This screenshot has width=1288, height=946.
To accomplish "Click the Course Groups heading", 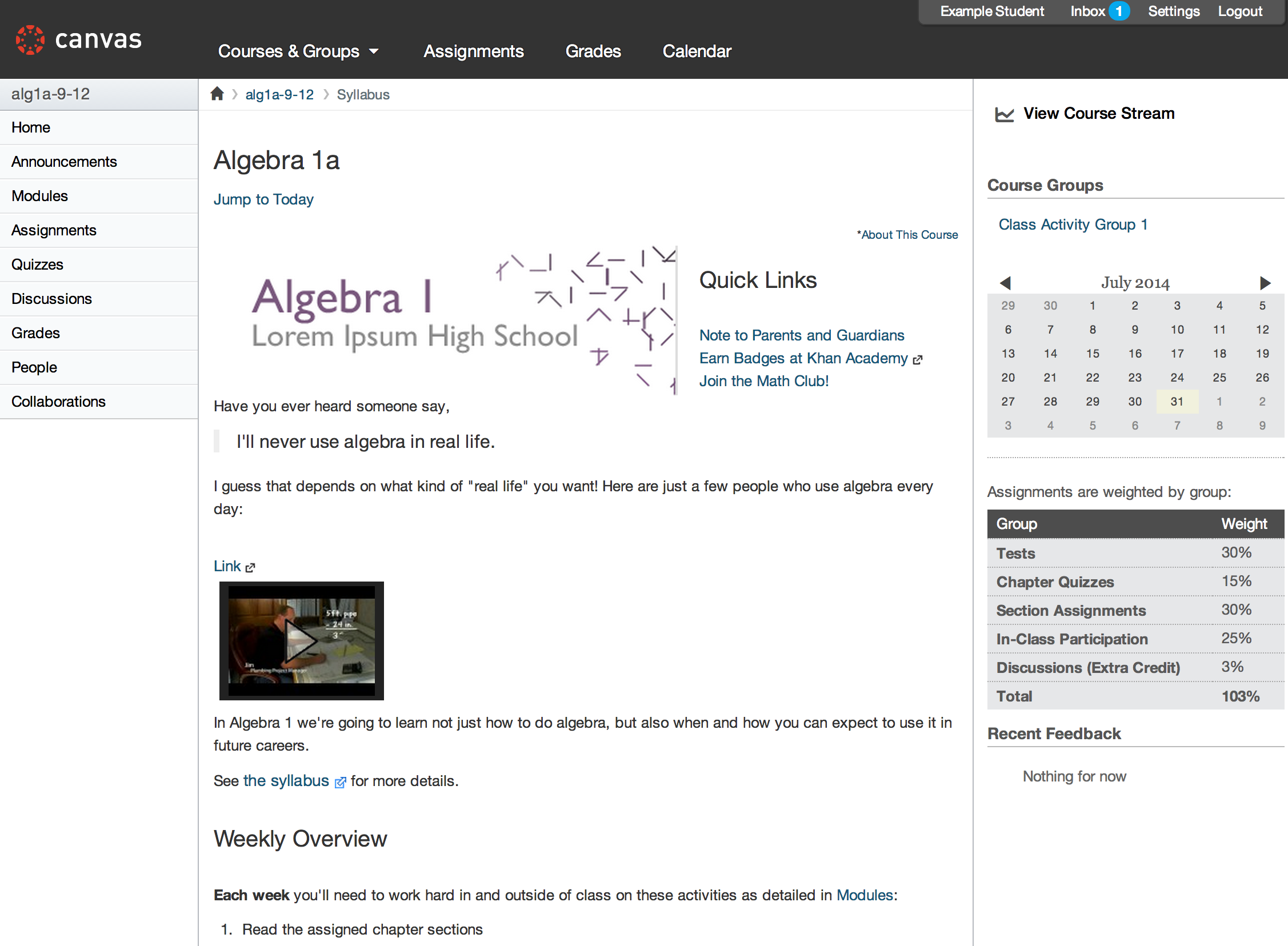I will tap(1045, 186).
